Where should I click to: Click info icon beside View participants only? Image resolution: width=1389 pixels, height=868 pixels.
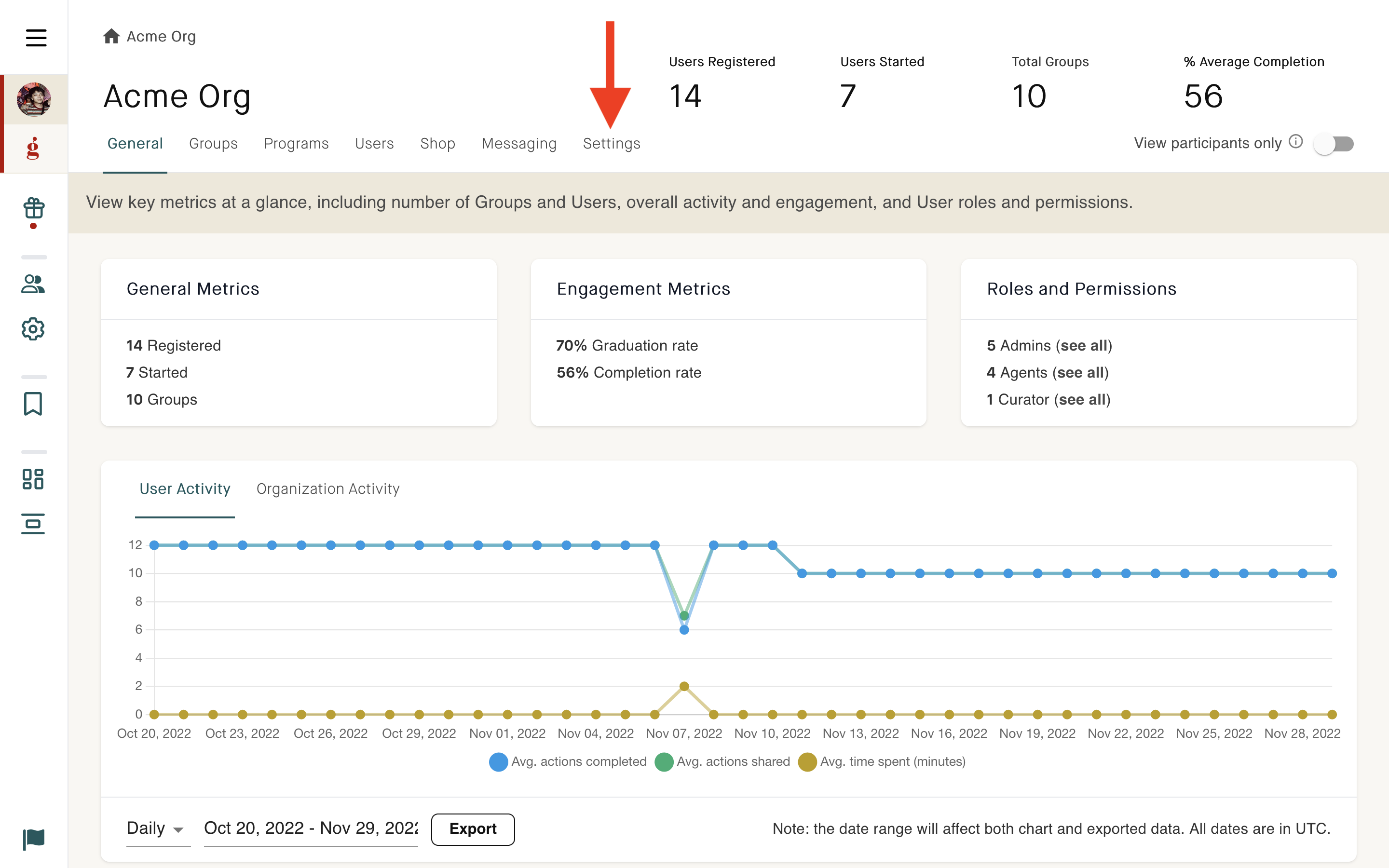point(1296,142)
